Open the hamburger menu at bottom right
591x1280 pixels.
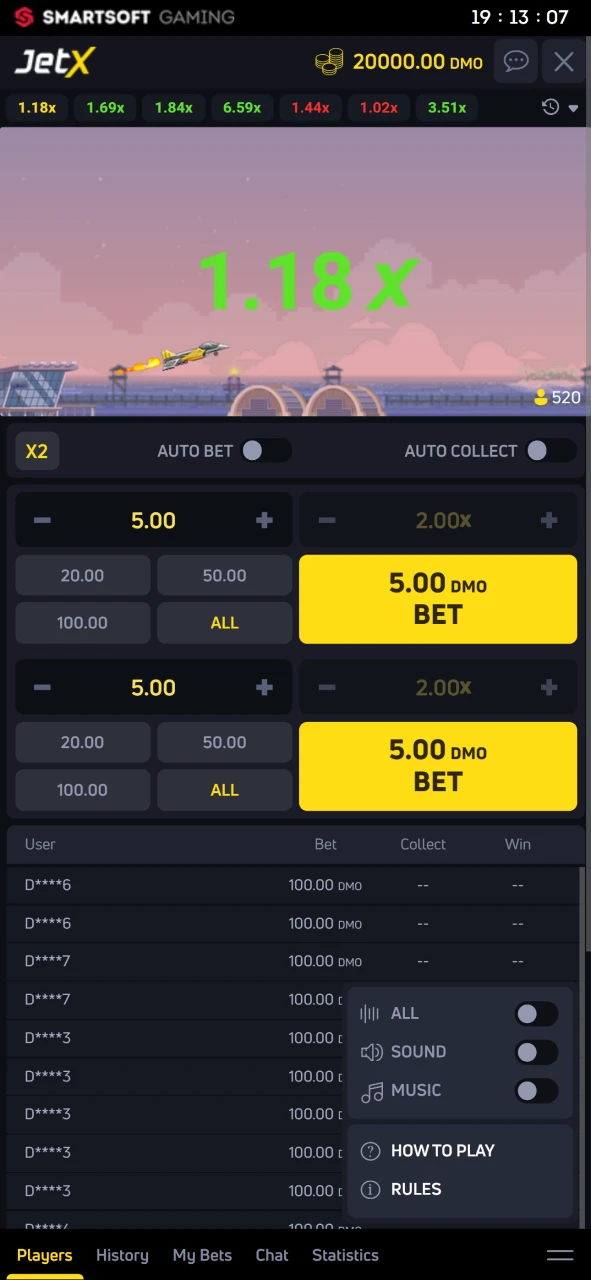click(560, 1255)
